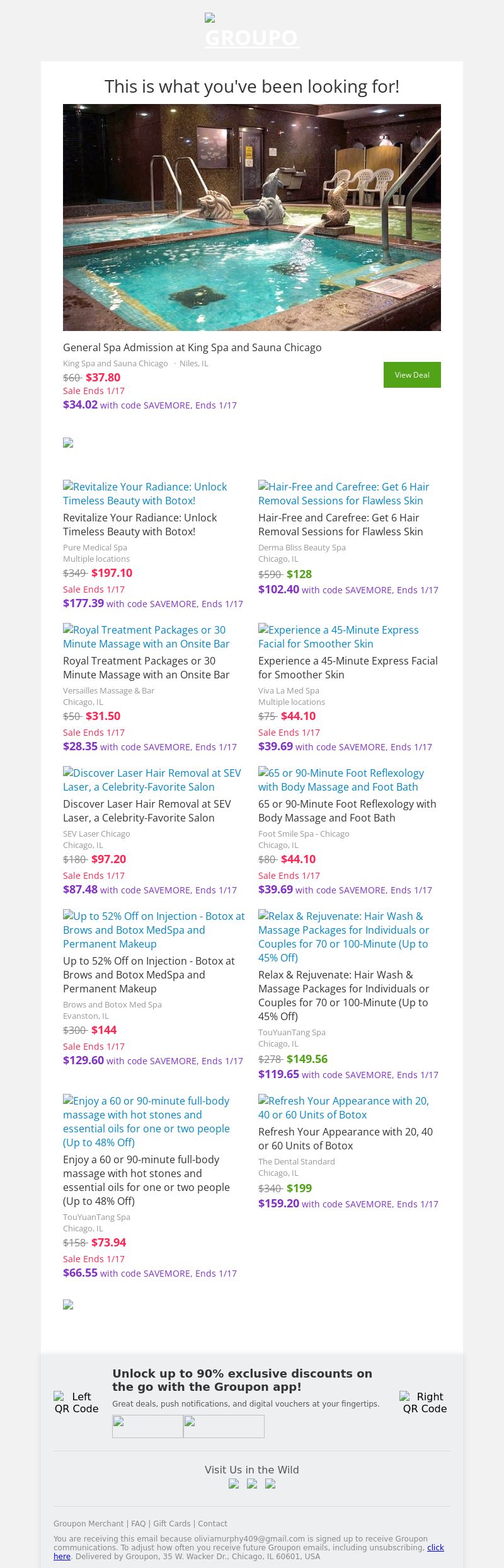Click the first social icon under Visit Us
This screenshot has width=504, height=1568.
point(234,1484)
